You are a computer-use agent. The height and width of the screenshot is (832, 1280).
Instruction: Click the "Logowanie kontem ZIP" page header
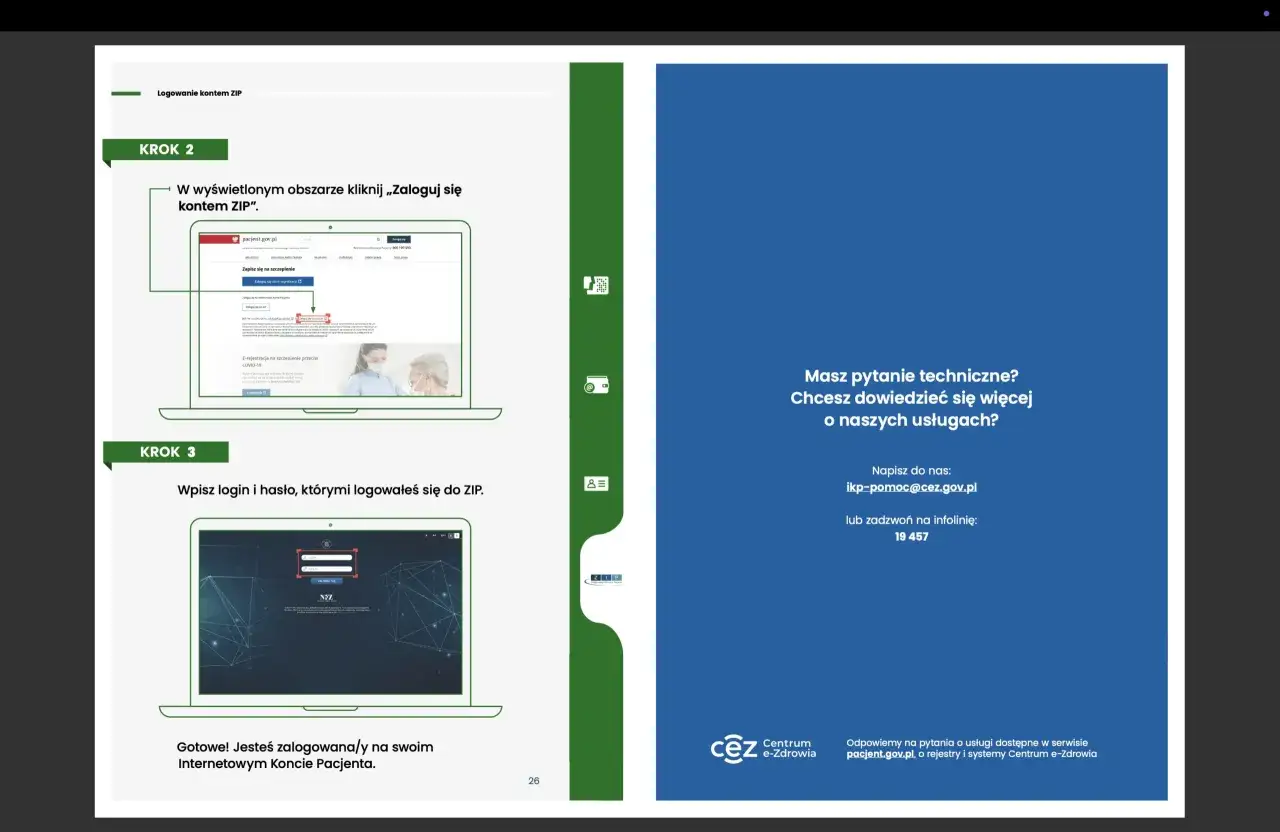coord(199,93)
